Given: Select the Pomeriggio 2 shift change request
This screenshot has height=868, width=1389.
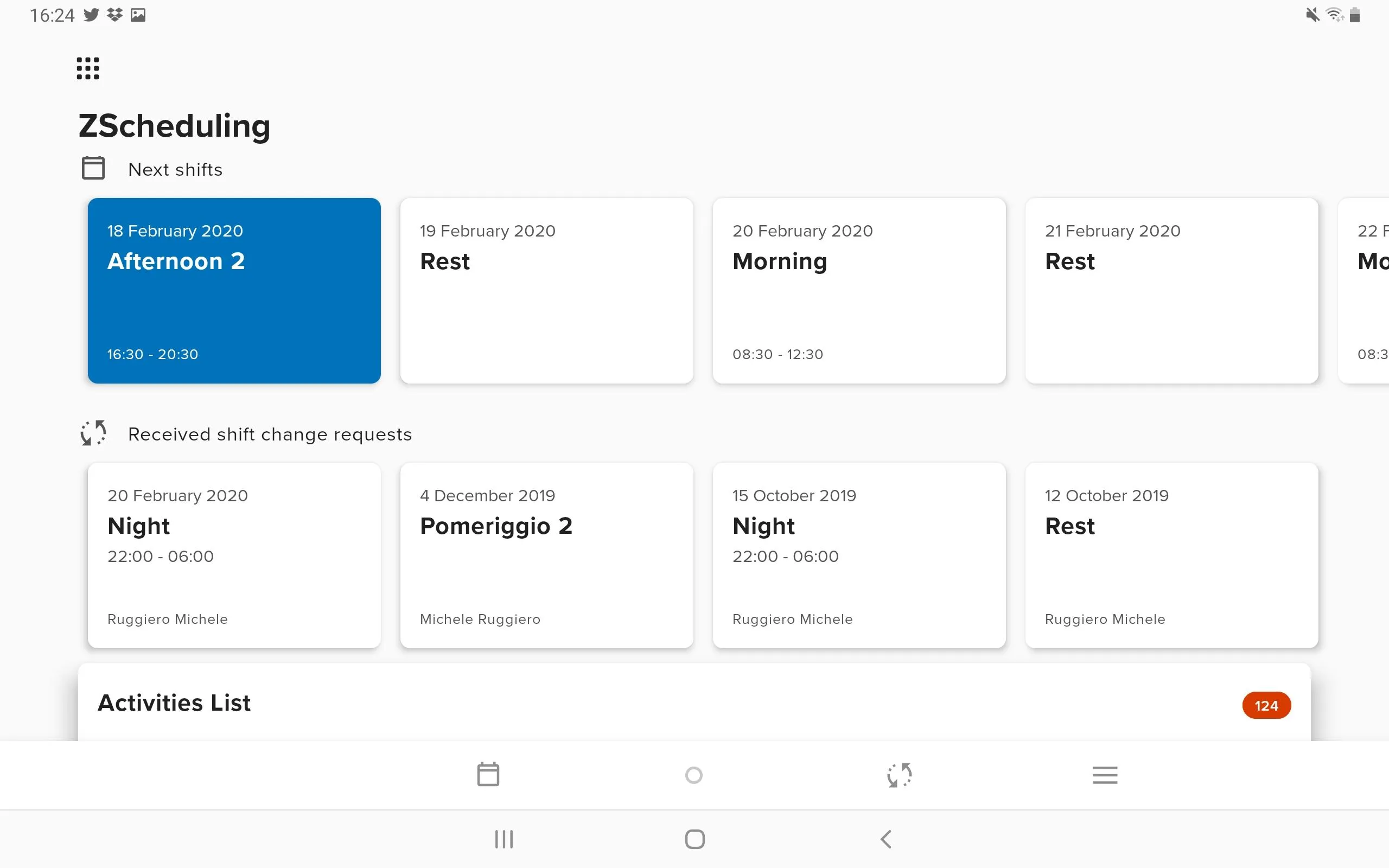Looking at the screenshot, I should coord(546,554).
